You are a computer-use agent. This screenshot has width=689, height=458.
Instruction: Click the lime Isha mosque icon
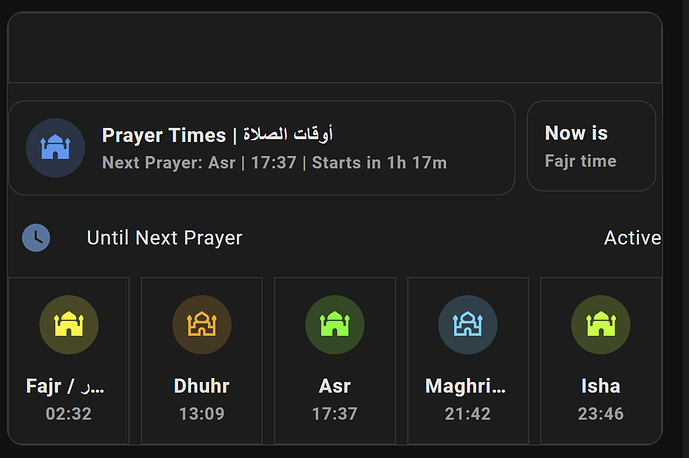[x=600, y=324]
